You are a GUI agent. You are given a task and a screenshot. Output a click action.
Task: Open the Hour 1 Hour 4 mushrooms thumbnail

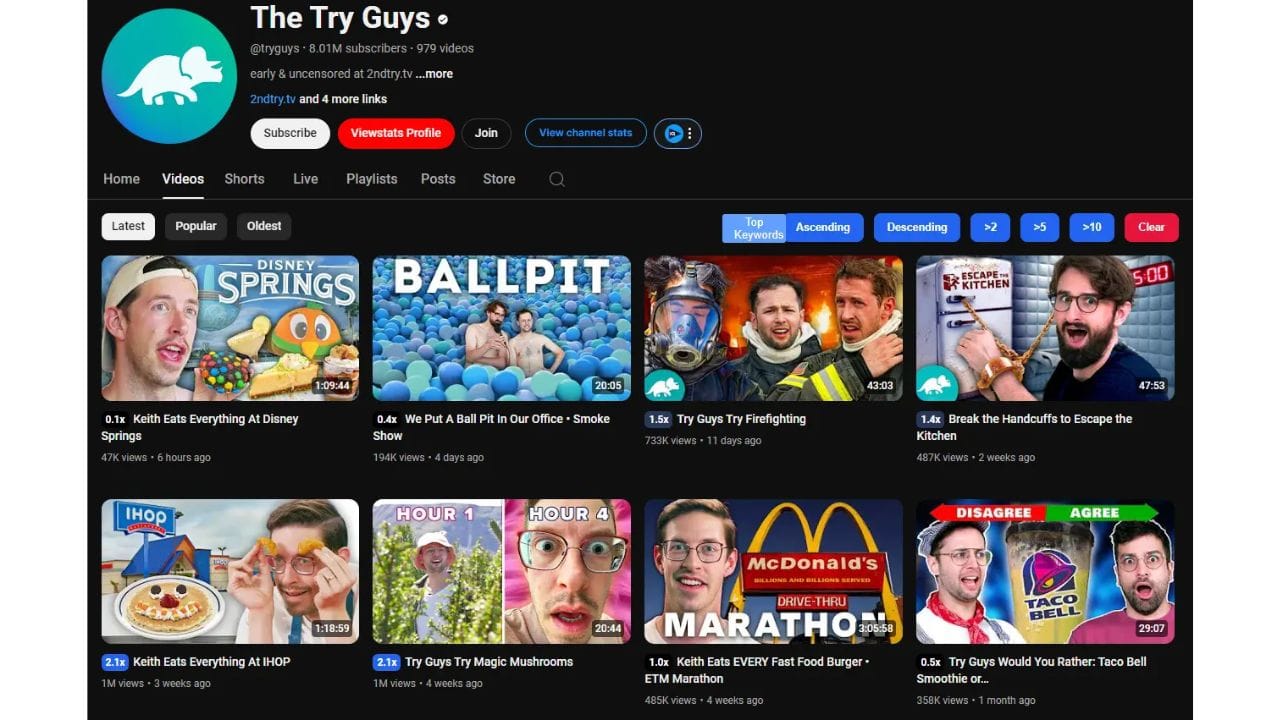pyautogui.click(x=502, y=571)
